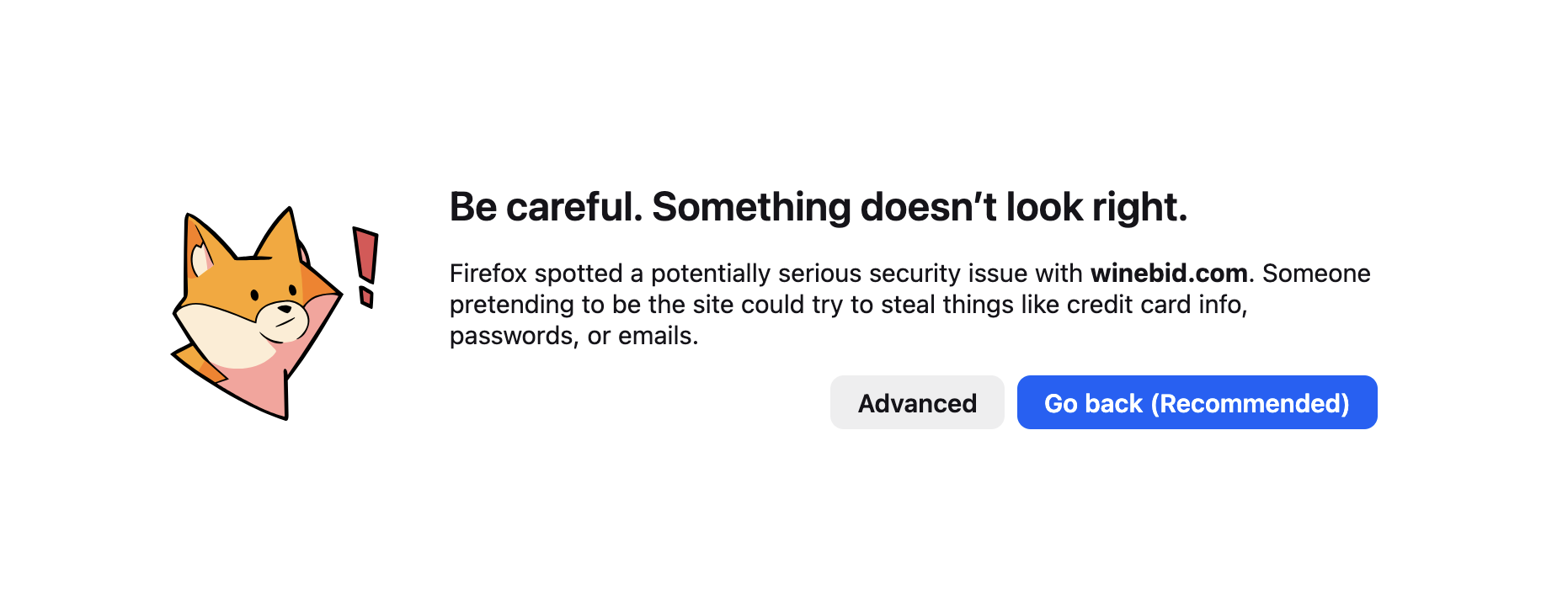Viewport: 1568px width, 611px height.
Task: Click the bold winebid.com domain name
Action: tap(1169, 274)
